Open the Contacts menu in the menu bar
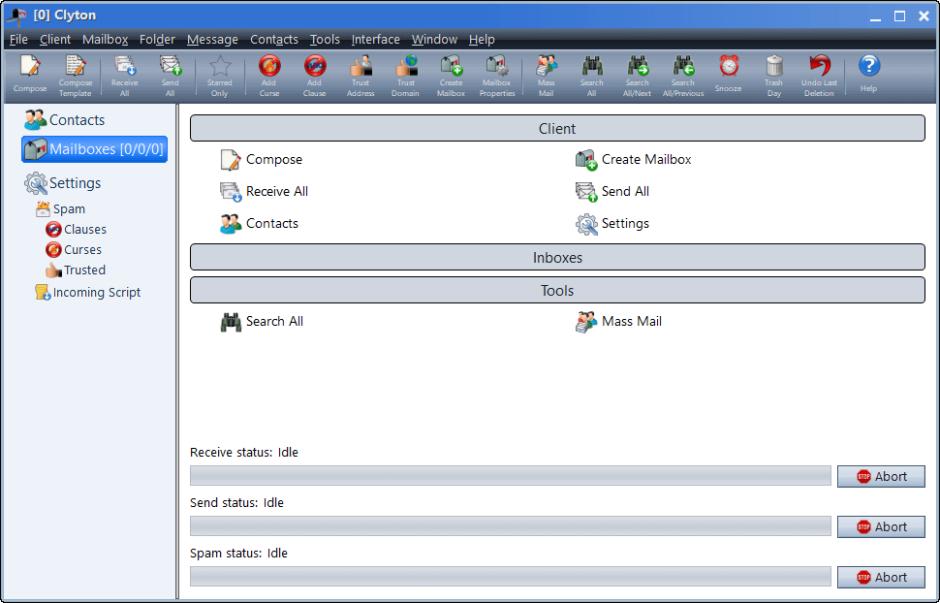The image size is (940, 603). coord(274,40)
